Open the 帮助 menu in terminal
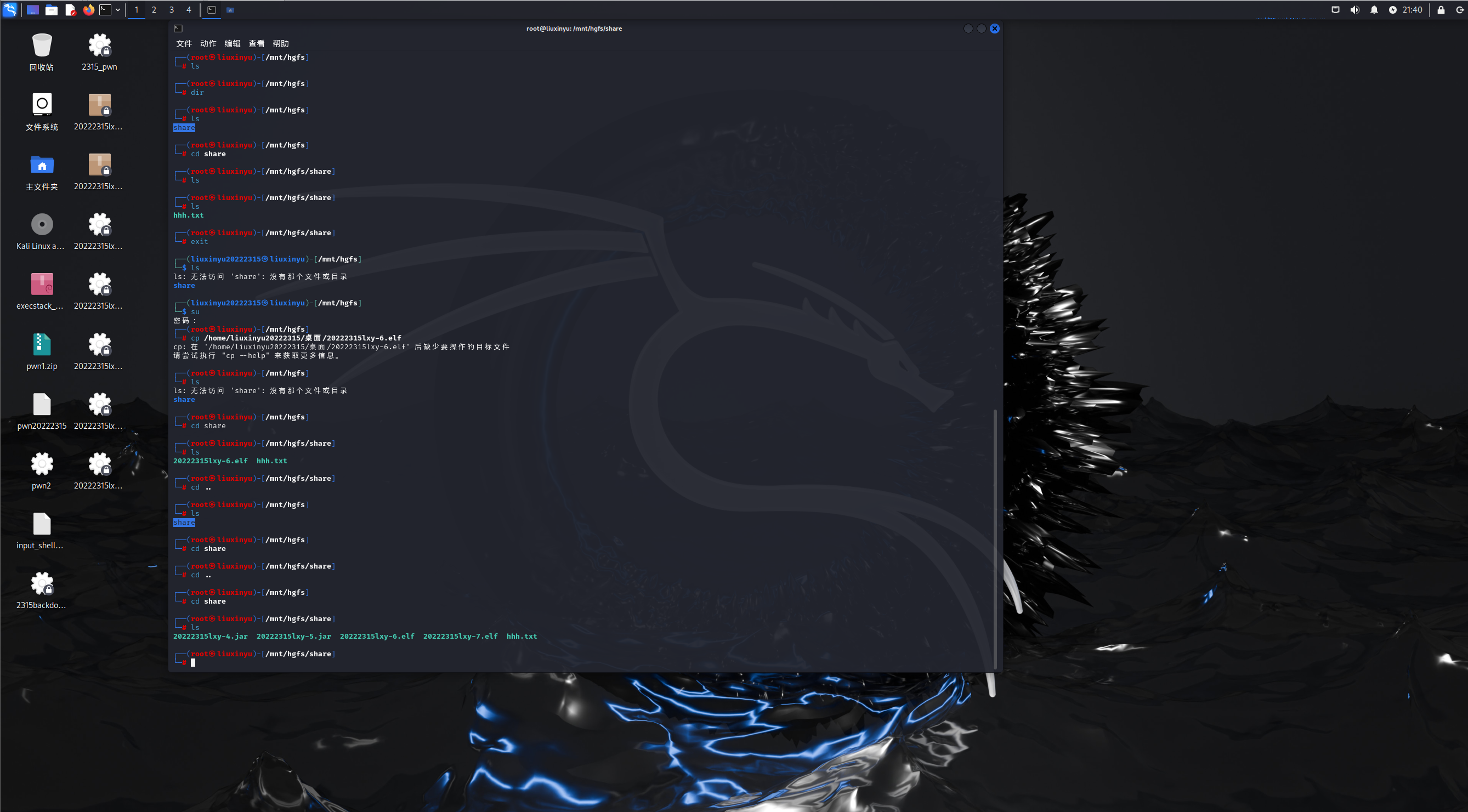The width and height of the screenshot is (1468, 812). tap(280, 44)
